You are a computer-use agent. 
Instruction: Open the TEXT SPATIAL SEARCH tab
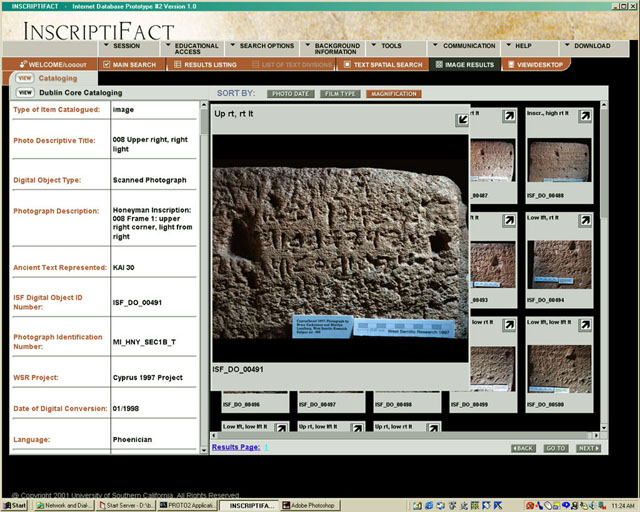tap(383, 65)
